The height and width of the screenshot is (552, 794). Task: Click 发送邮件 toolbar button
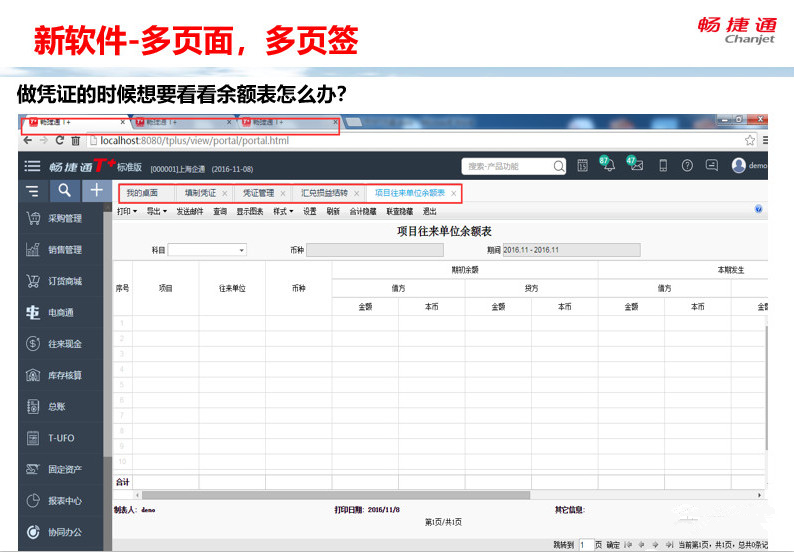(x=190, y=211)
